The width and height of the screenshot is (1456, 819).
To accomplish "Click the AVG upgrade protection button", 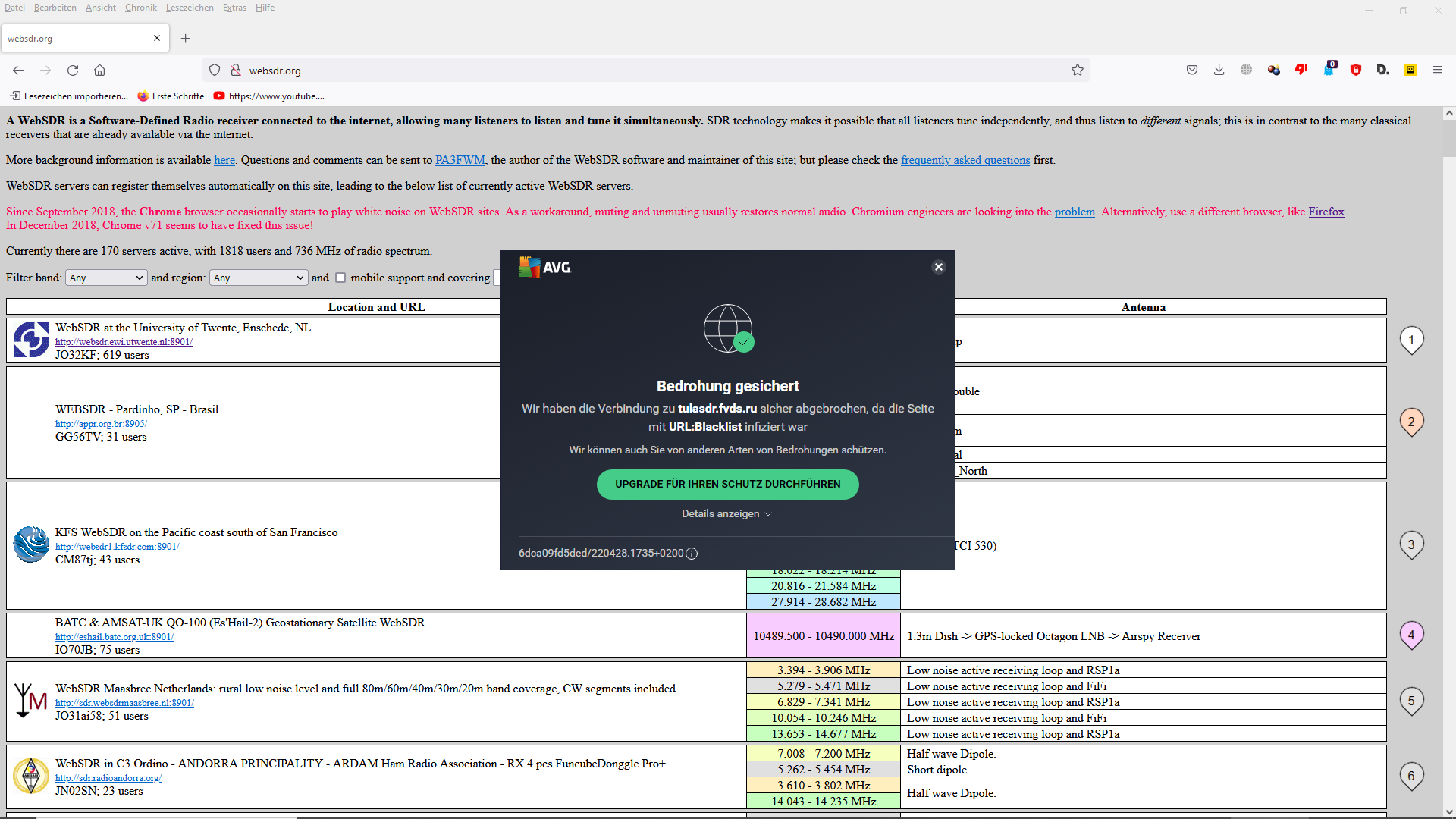I will point(728,484).
